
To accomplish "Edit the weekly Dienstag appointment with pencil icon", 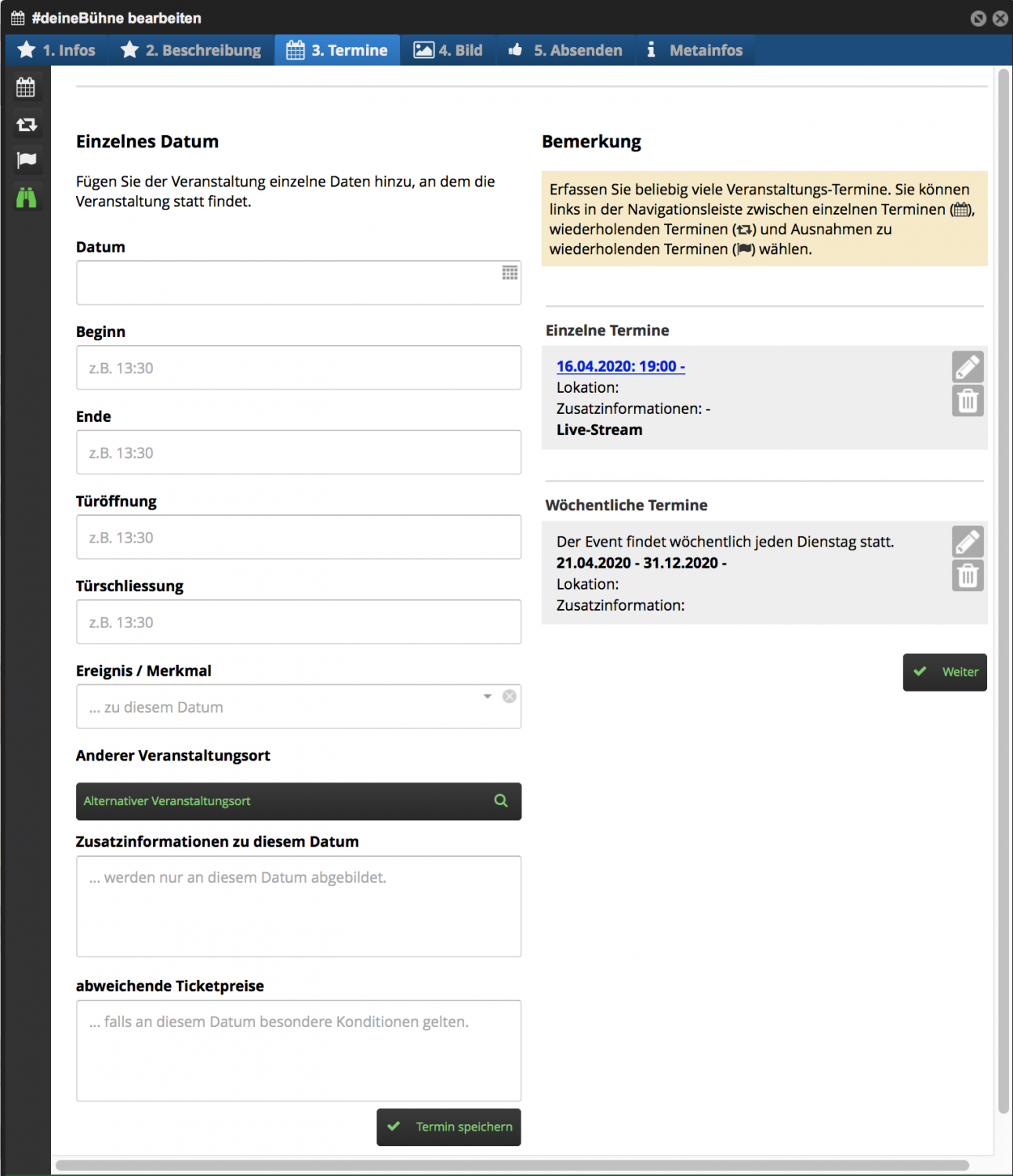I will point(968,542).
